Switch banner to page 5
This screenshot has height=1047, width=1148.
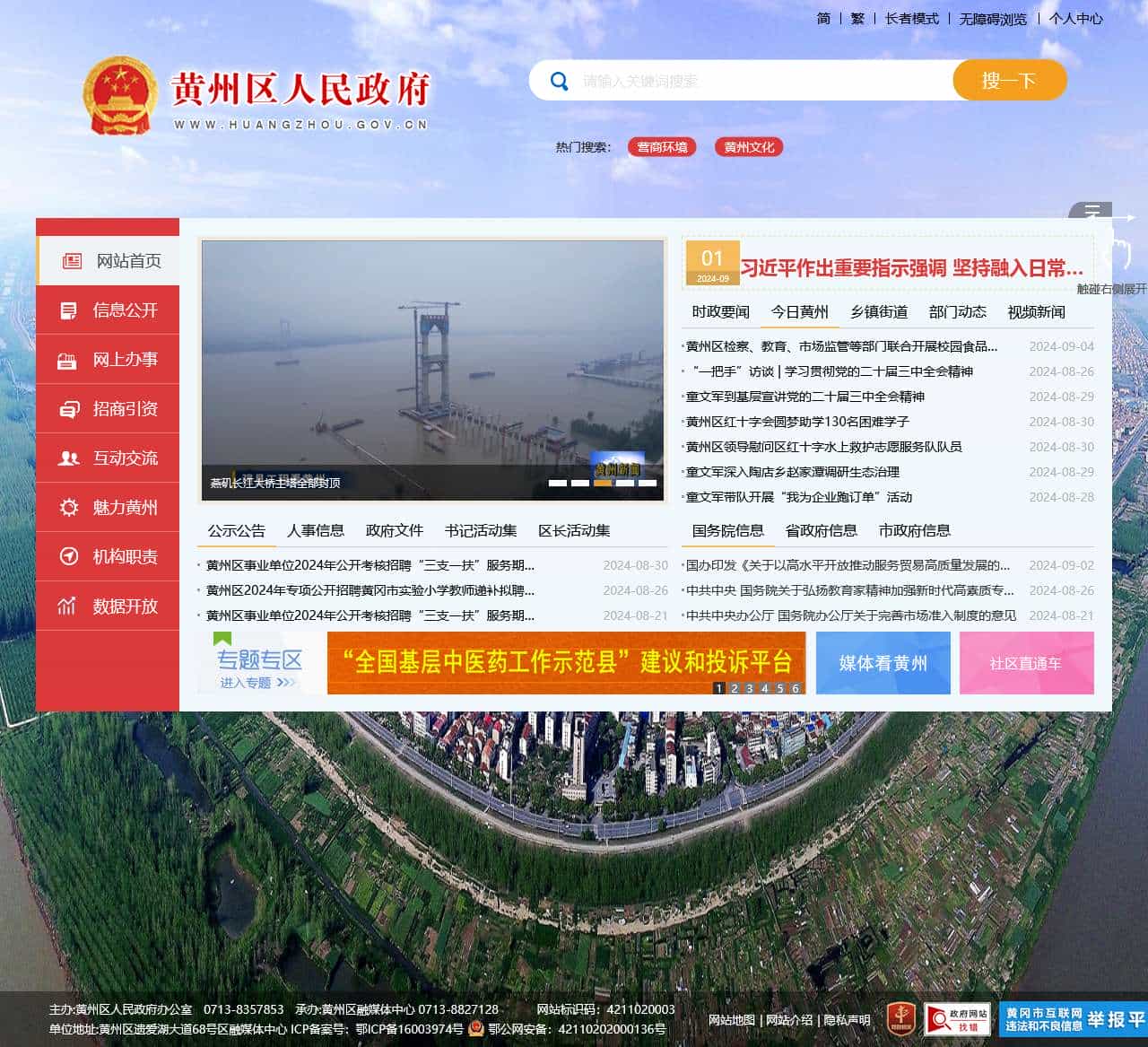point(779,688)
